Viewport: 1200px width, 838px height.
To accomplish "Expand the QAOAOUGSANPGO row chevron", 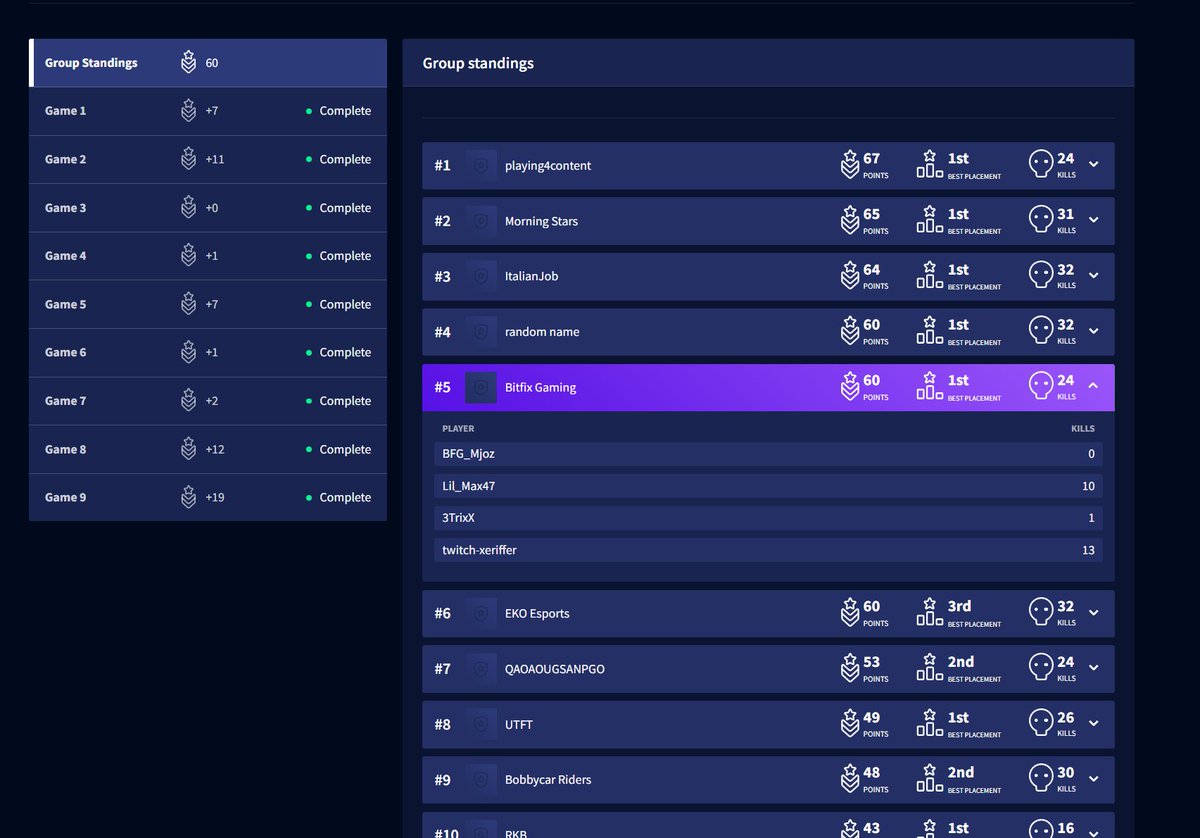I will pyautogui.click(x=1093, y=669).
